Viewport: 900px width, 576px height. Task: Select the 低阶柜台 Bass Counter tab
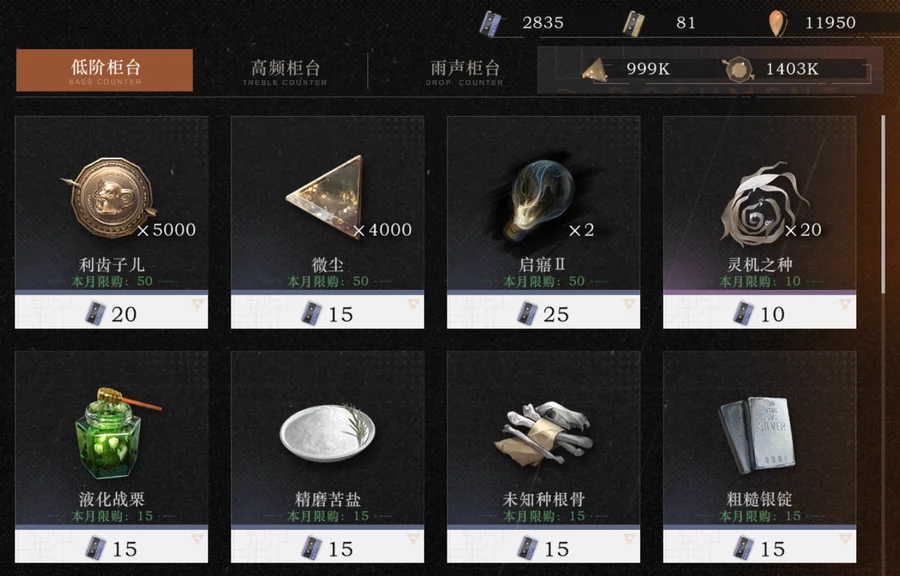[x=104, y=70]
